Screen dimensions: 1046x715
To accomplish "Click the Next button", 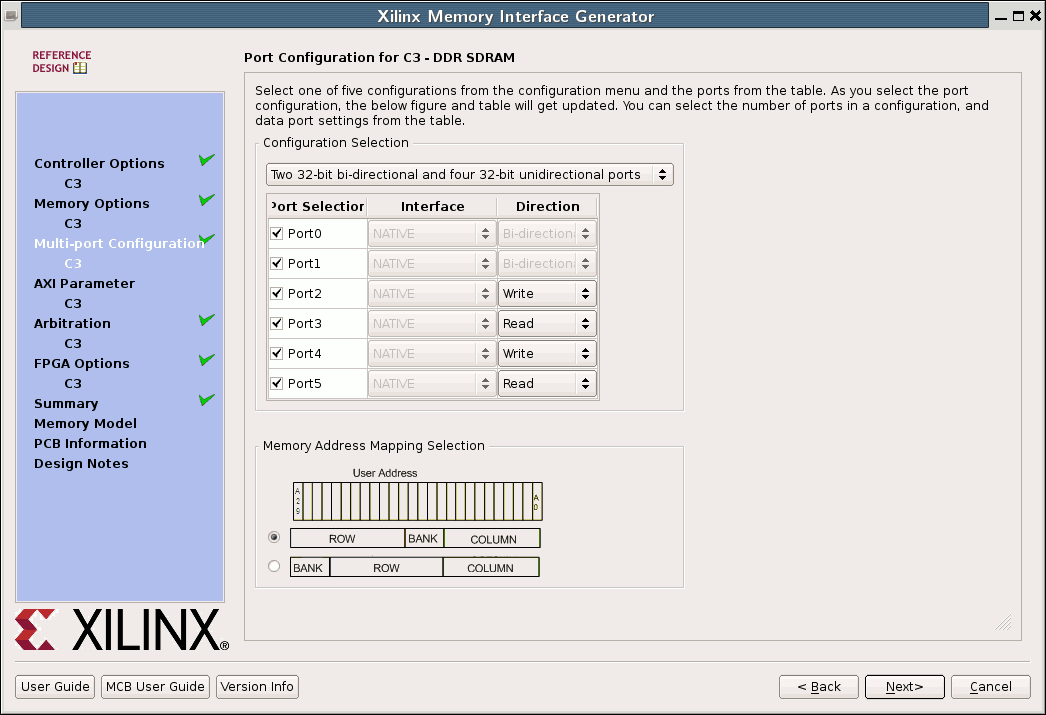I will click(904, 687).
